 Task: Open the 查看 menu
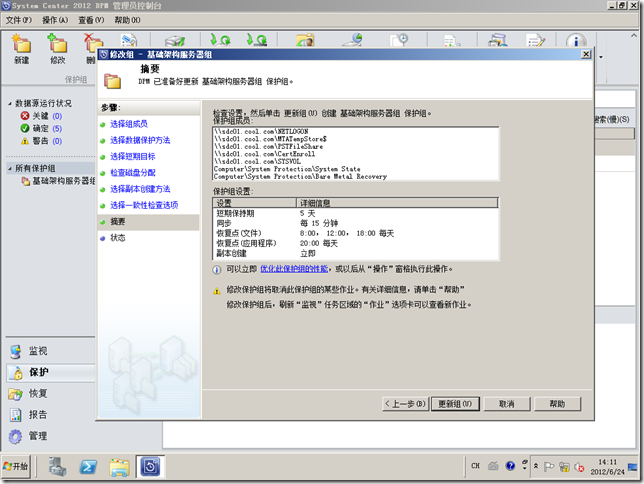[x=91, y=20]
